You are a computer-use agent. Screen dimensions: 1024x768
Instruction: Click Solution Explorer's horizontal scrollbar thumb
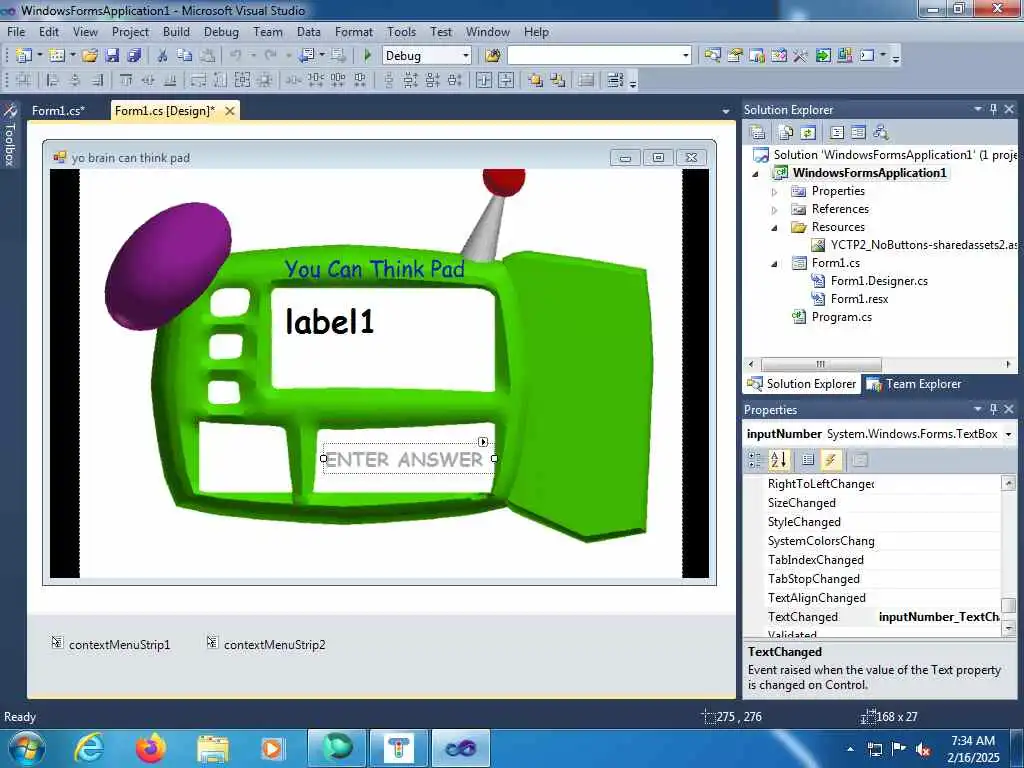tap(821, 364)
